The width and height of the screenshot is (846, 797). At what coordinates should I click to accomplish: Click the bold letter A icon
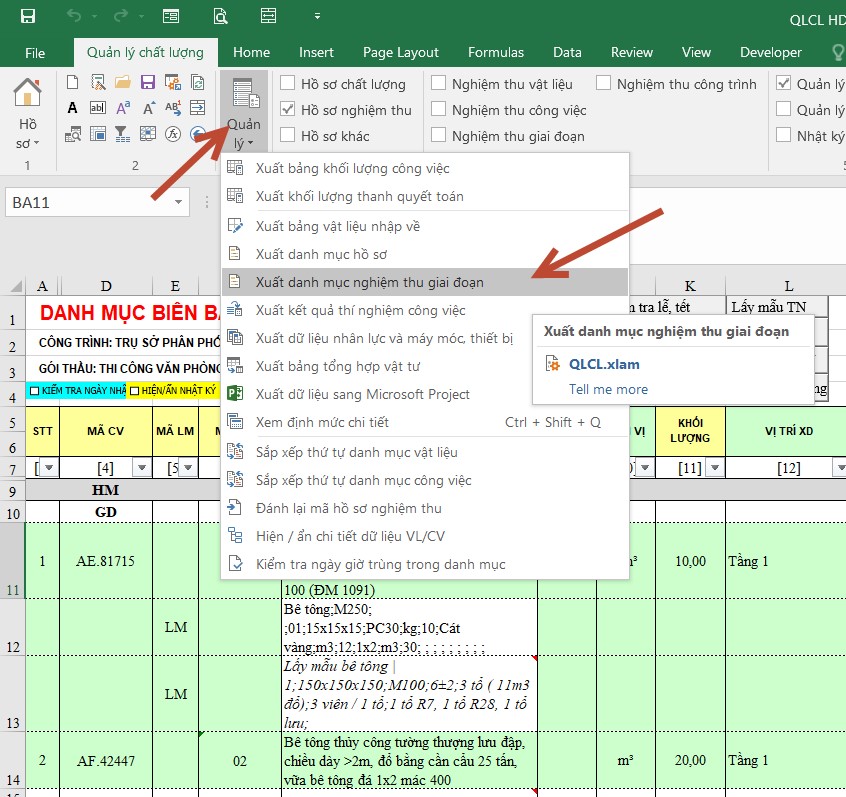tap(72, 108)
